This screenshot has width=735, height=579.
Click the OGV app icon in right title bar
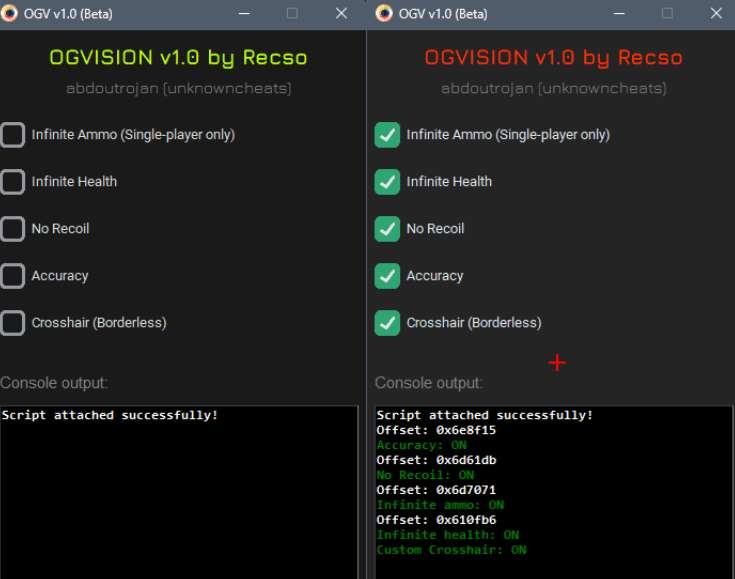pyautogui.click(x=384, y=13)
